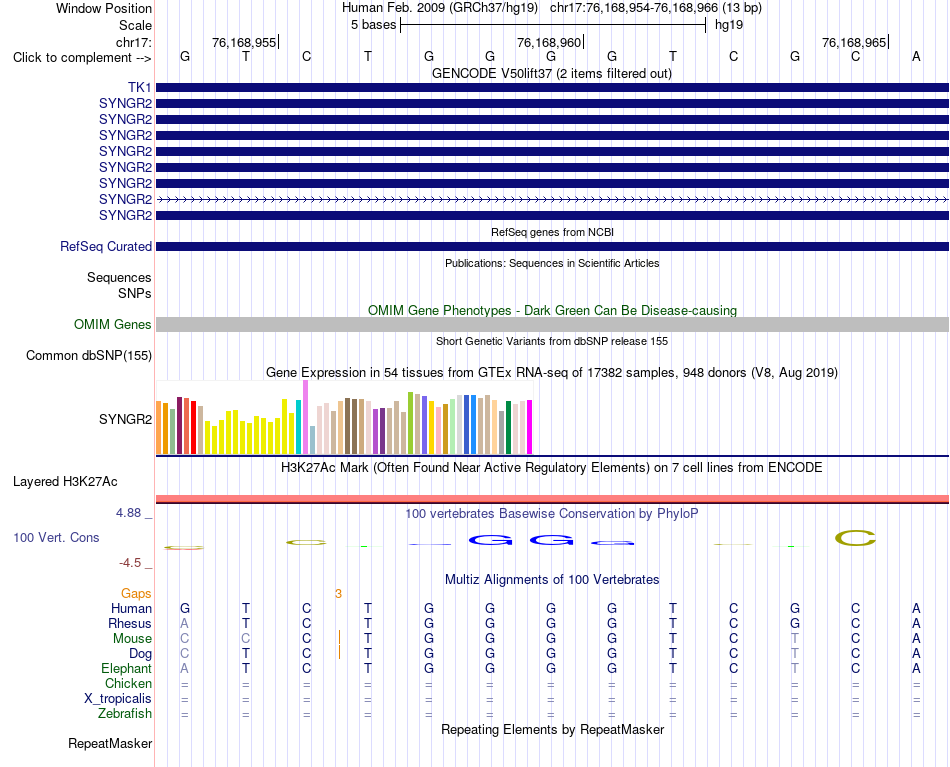Click the SNPs track label
The height and width of the screenshot is (767, 950).
pyautogui.click(x=135, y=293)
